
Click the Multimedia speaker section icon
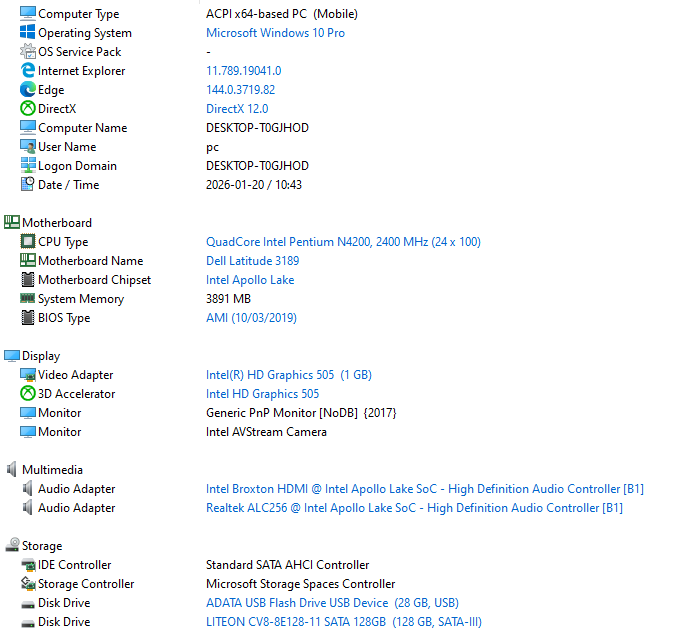[x=12, y=470]
